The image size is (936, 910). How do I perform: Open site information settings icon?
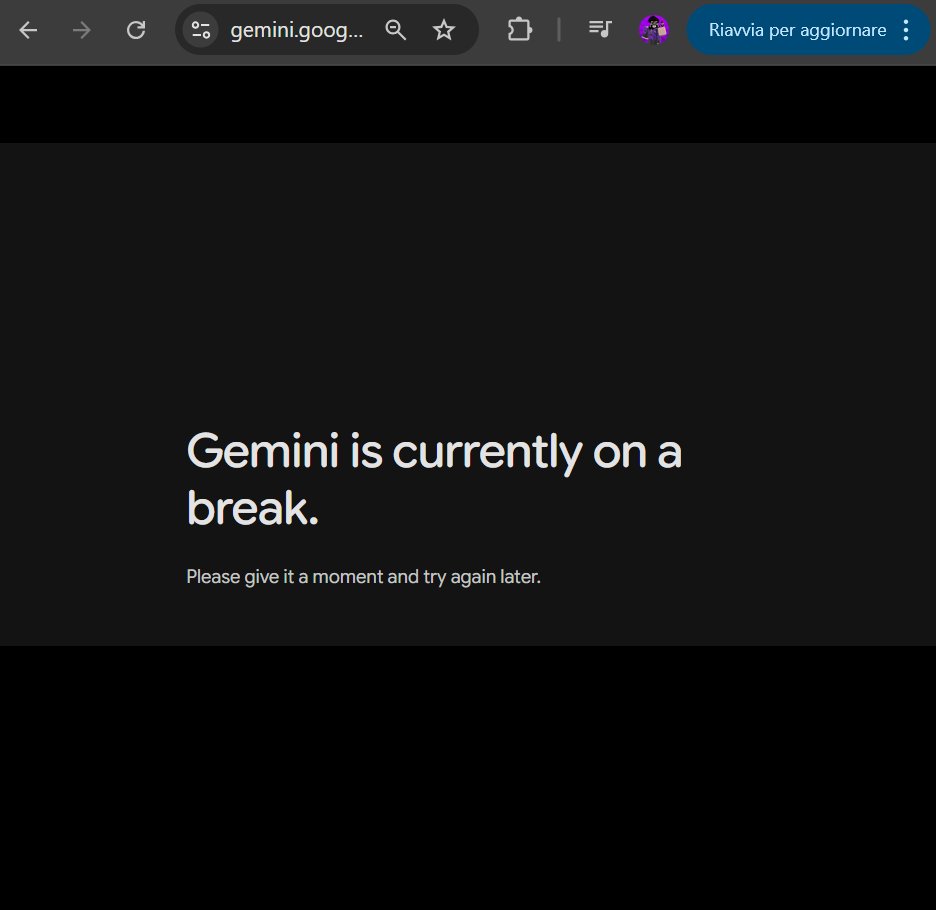tap(201, 30)
